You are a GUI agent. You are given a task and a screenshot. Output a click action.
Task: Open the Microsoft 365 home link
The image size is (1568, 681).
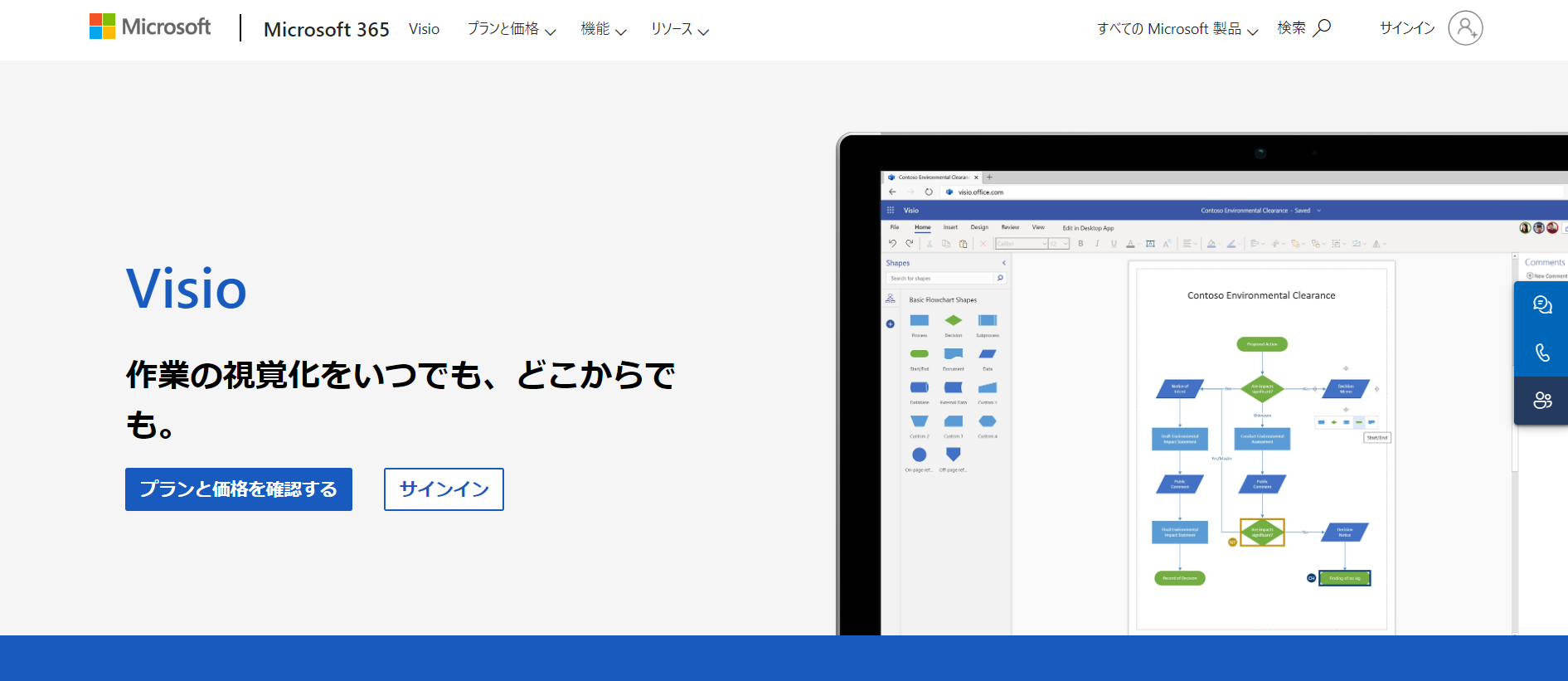tap(327, 29)
